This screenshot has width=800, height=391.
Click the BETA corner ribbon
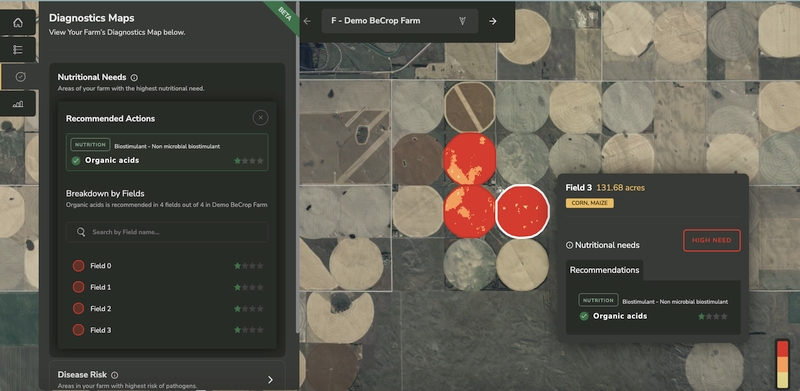pyautogui.click(x=283, y=15)
